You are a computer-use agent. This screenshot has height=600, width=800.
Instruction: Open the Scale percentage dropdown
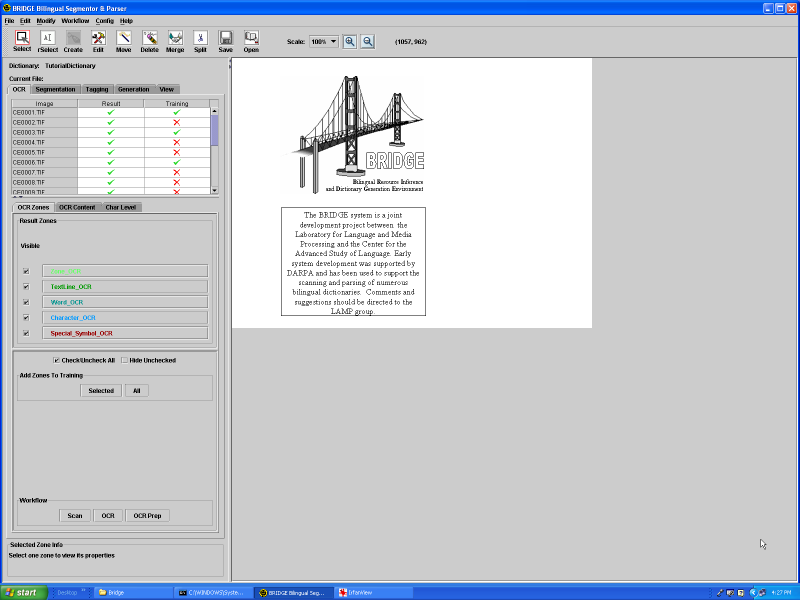[x=323, y=42]
